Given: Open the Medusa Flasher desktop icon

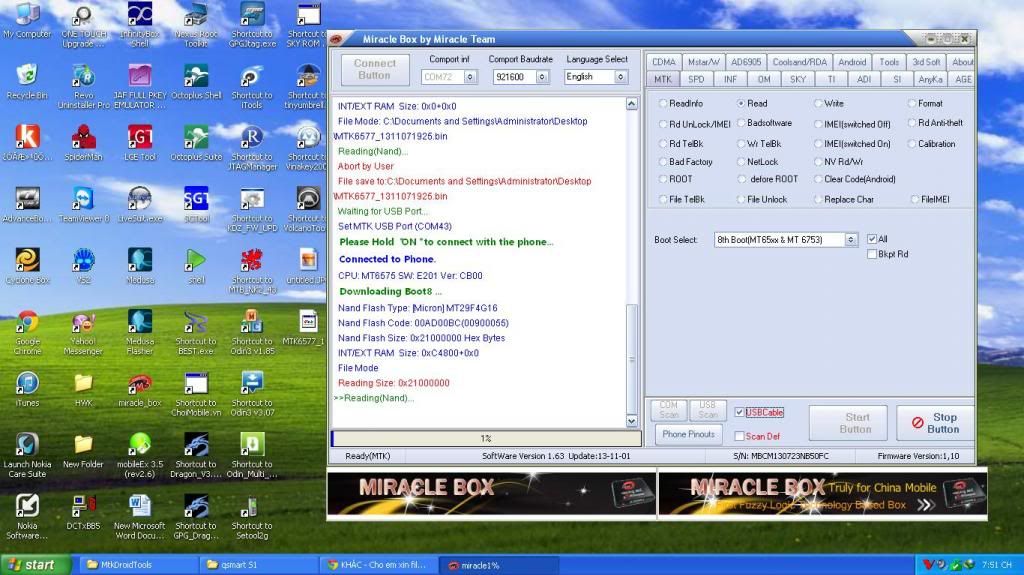Looking at the screenshot, I should pyautogui.click(x=140, y=333).
